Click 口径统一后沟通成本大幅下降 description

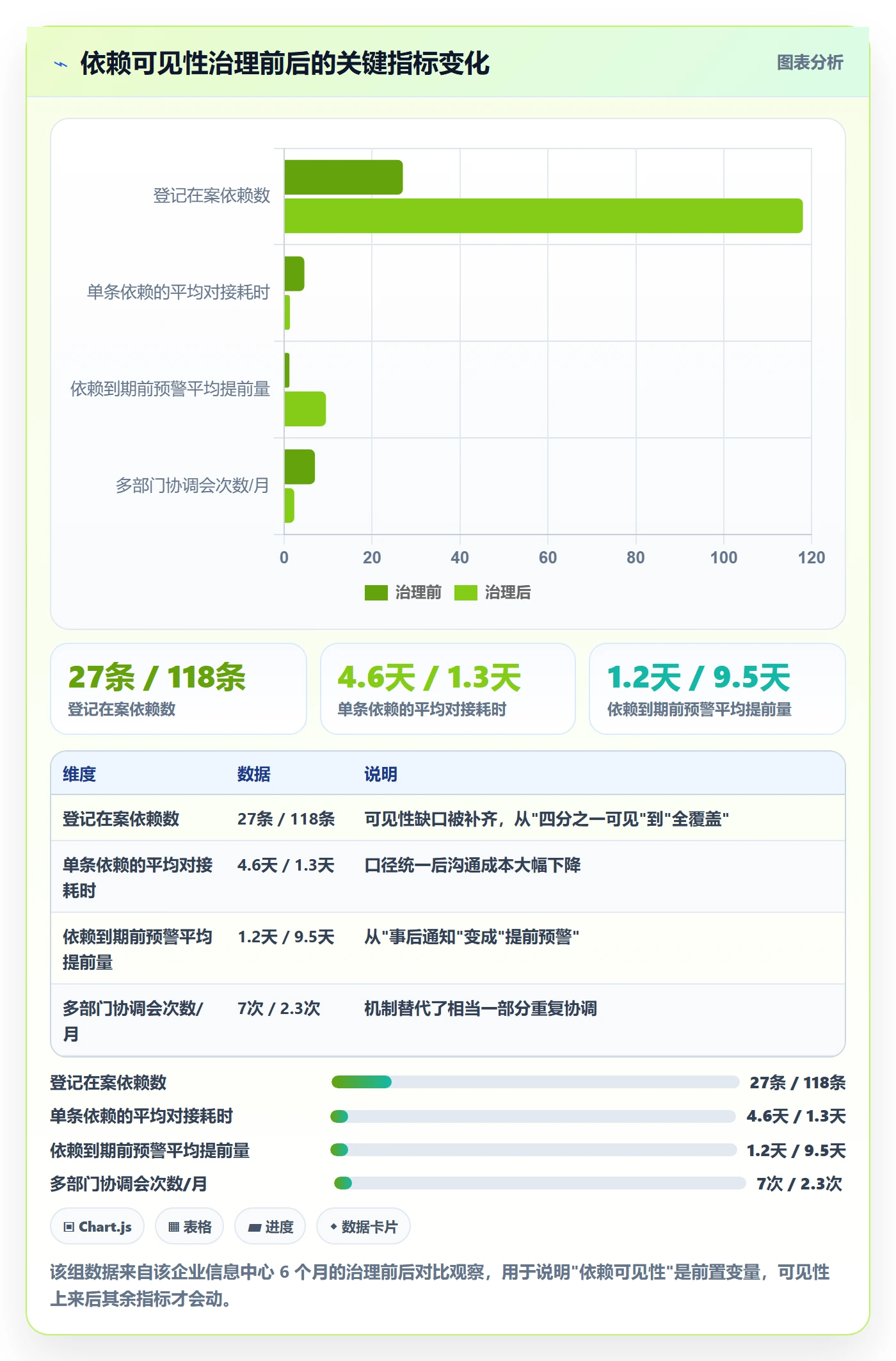472,865
